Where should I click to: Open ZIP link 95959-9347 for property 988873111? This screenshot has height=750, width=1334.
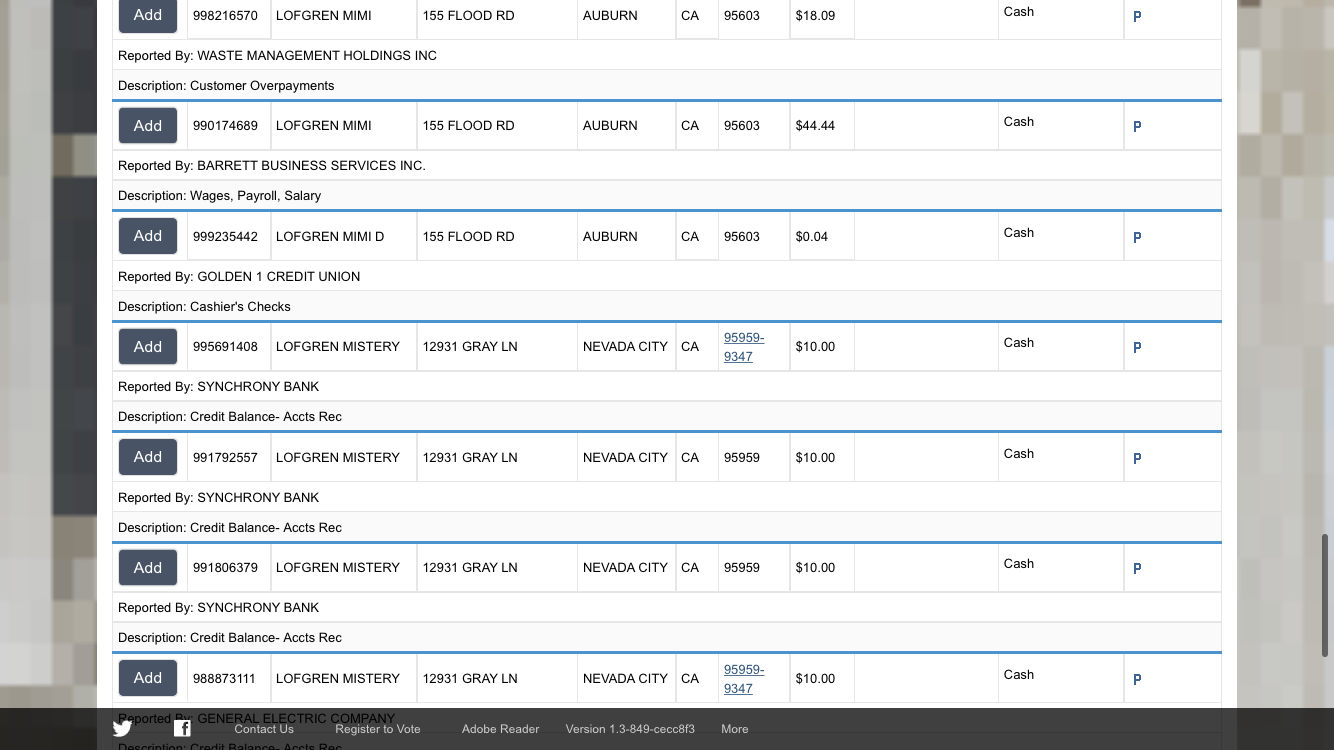pos(744,679)
